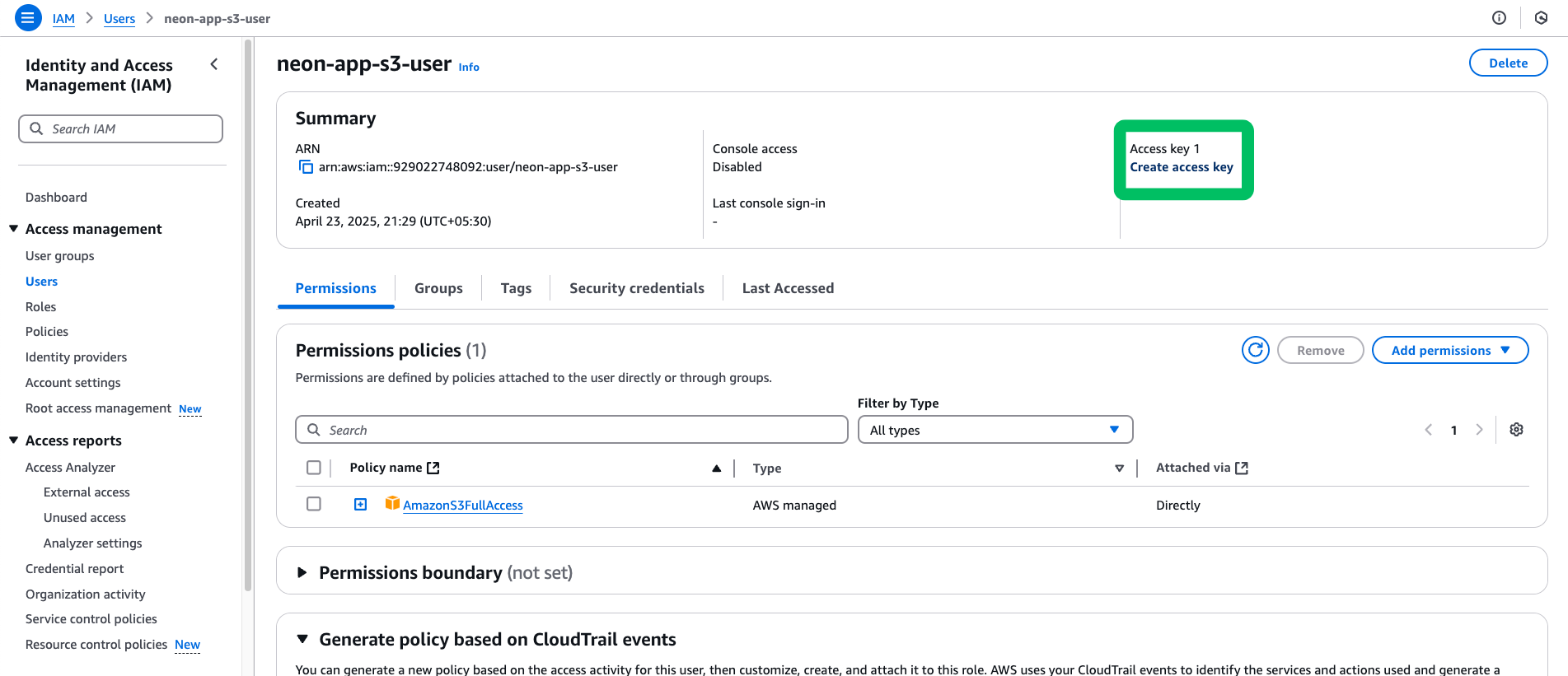Sort policies by Policy name column
The height and width of the screenshot is (676, 1568).
tap(716, 468)
